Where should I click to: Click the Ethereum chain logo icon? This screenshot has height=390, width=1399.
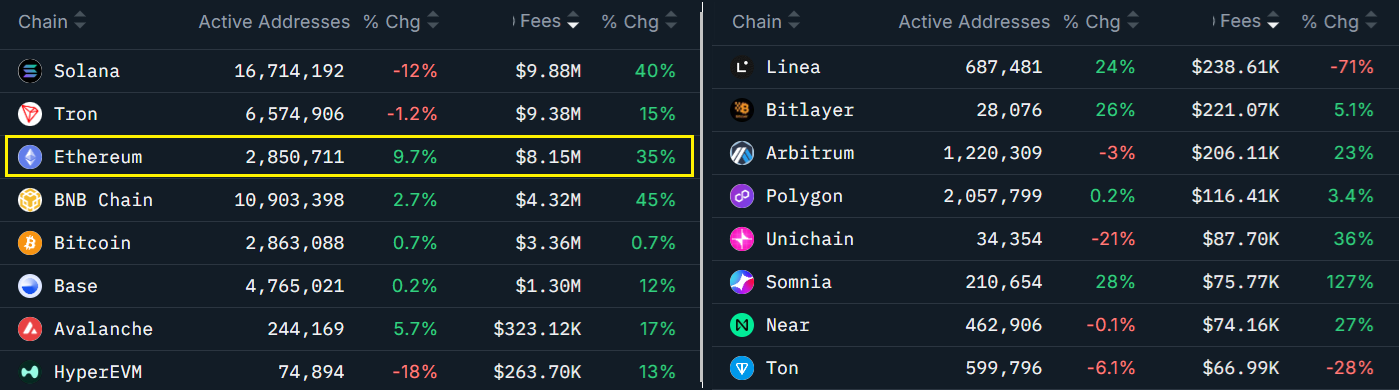[30, 157]
